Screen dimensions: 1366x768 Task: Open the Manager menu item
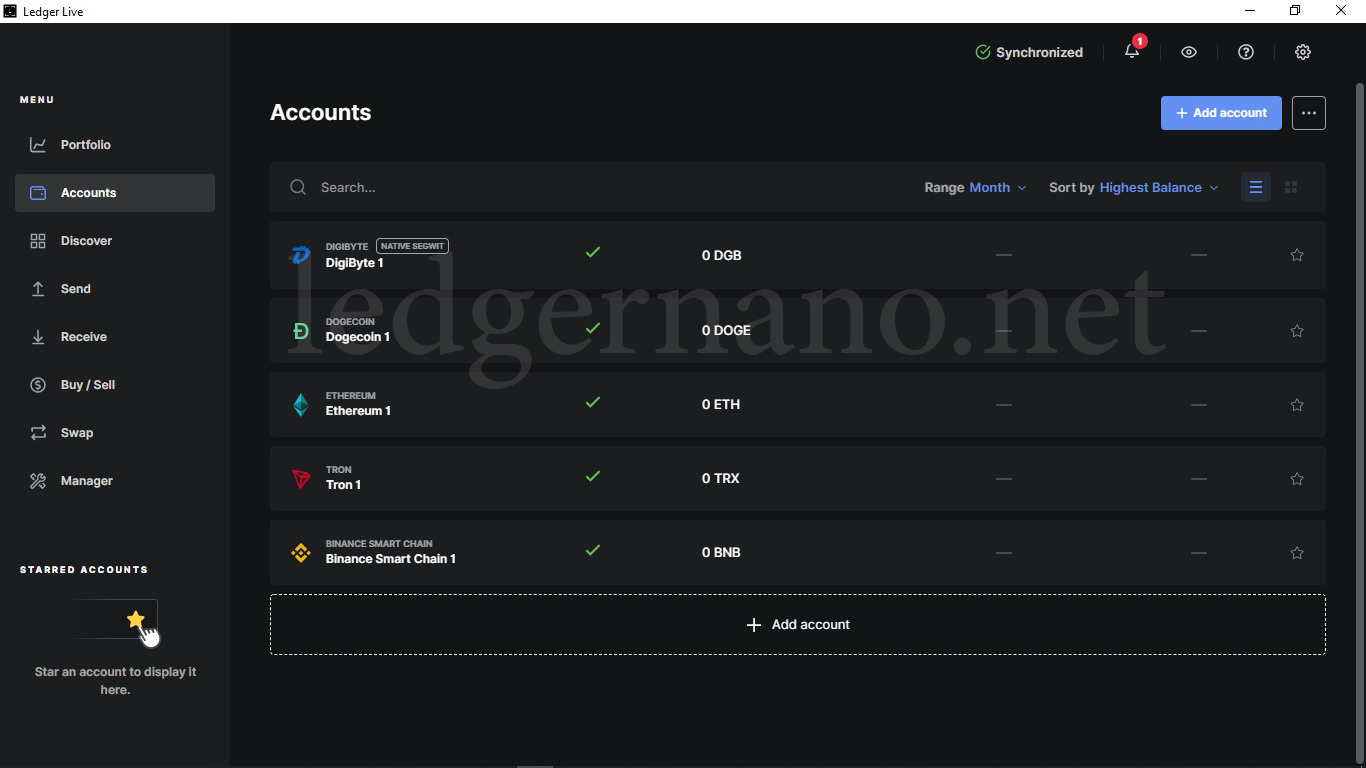pyautogui.click(x=115, y=481)
